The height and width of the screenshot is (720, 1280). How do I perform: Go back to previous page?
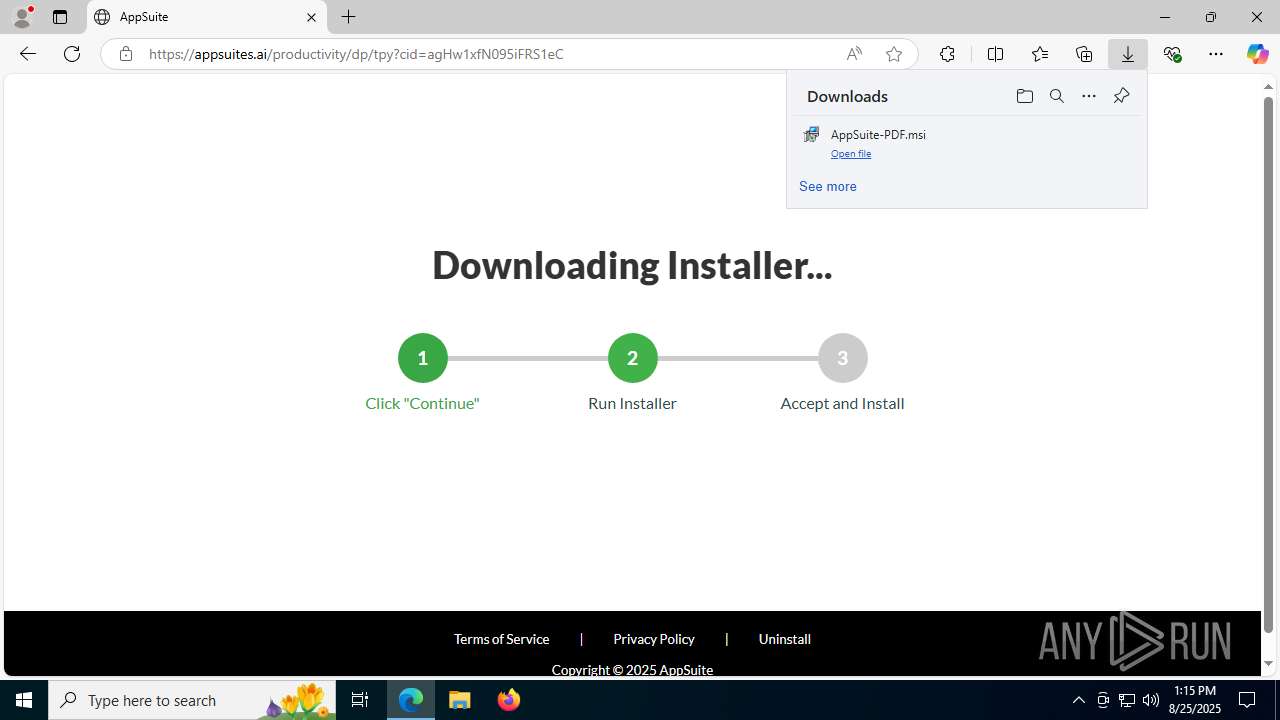[x=28, y=54]
